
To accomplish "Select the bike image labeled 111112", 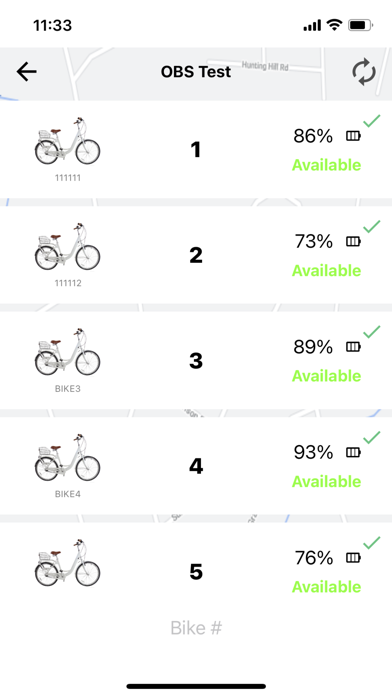I will [67, 246].
